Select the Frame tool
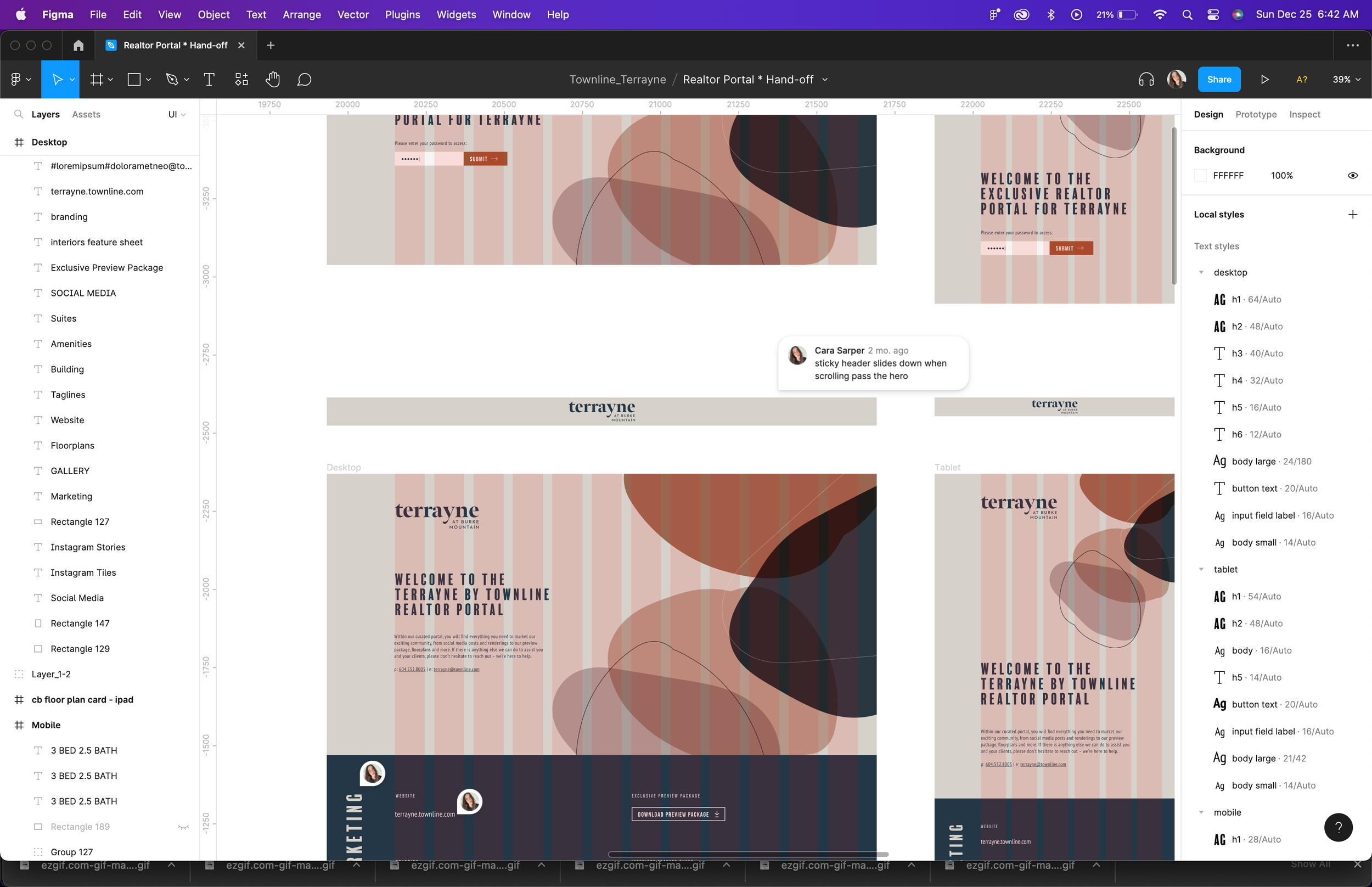 point(97,80)
